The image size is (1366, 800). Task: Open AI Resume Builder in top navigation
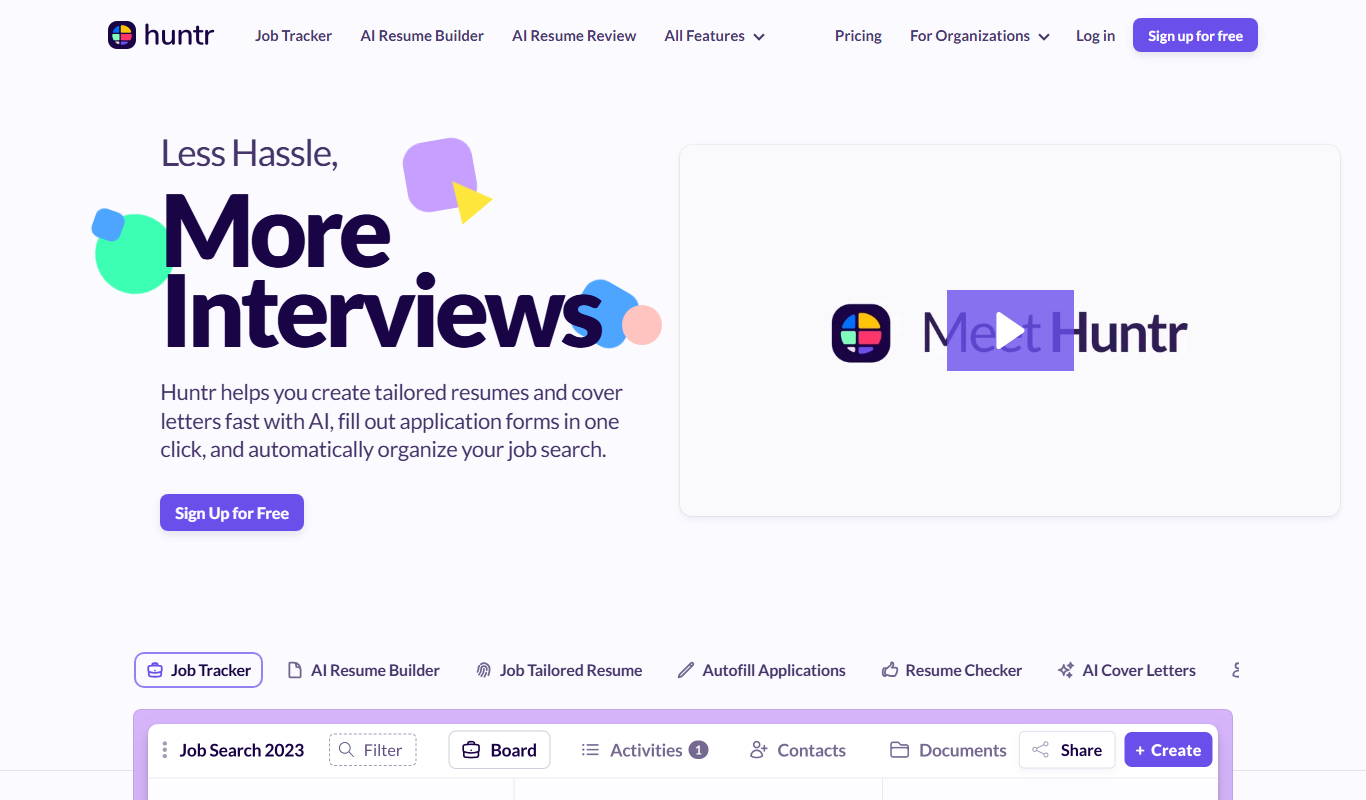pyautogui.click(x=422, y=35)
